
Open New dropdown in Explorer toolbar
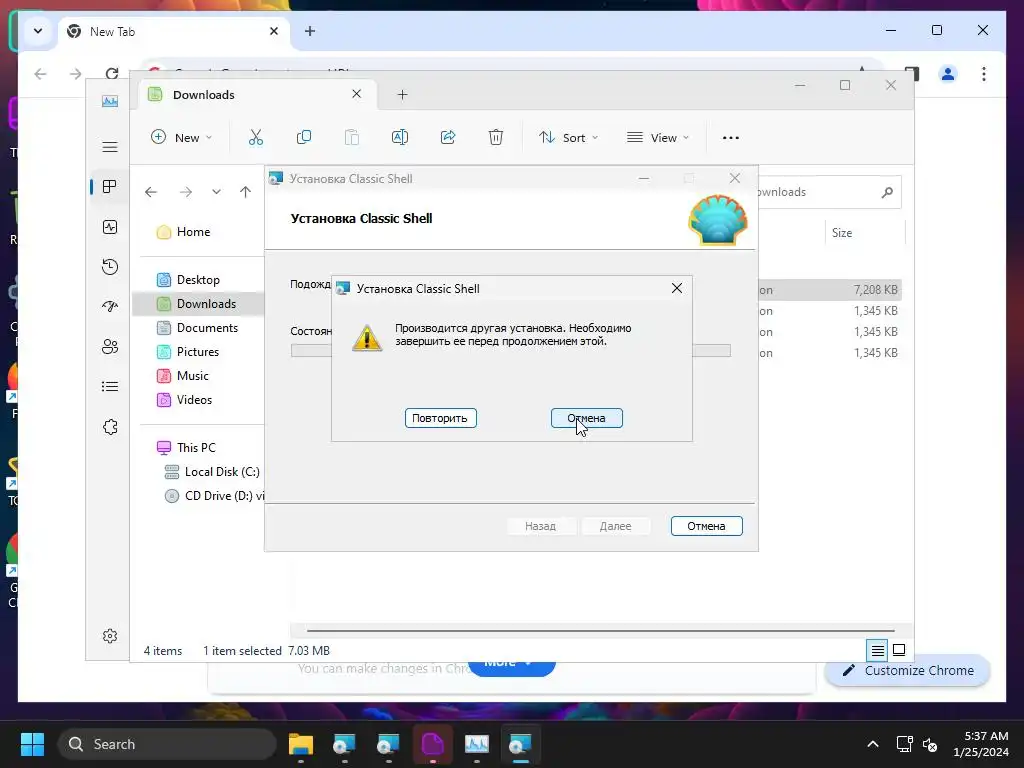(182, 137)
